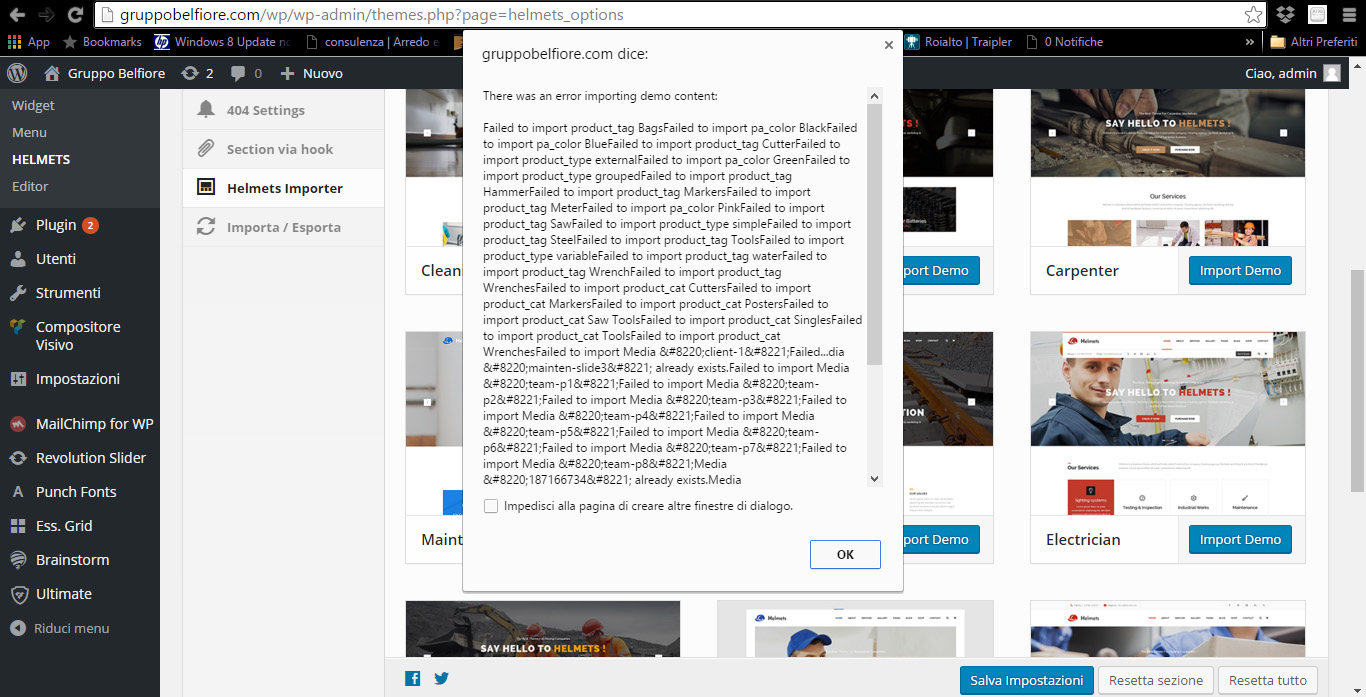Close the alert dialog with X
This screenshot has height=697, width=1366.
pyautogui.click(x=888, y=45)
